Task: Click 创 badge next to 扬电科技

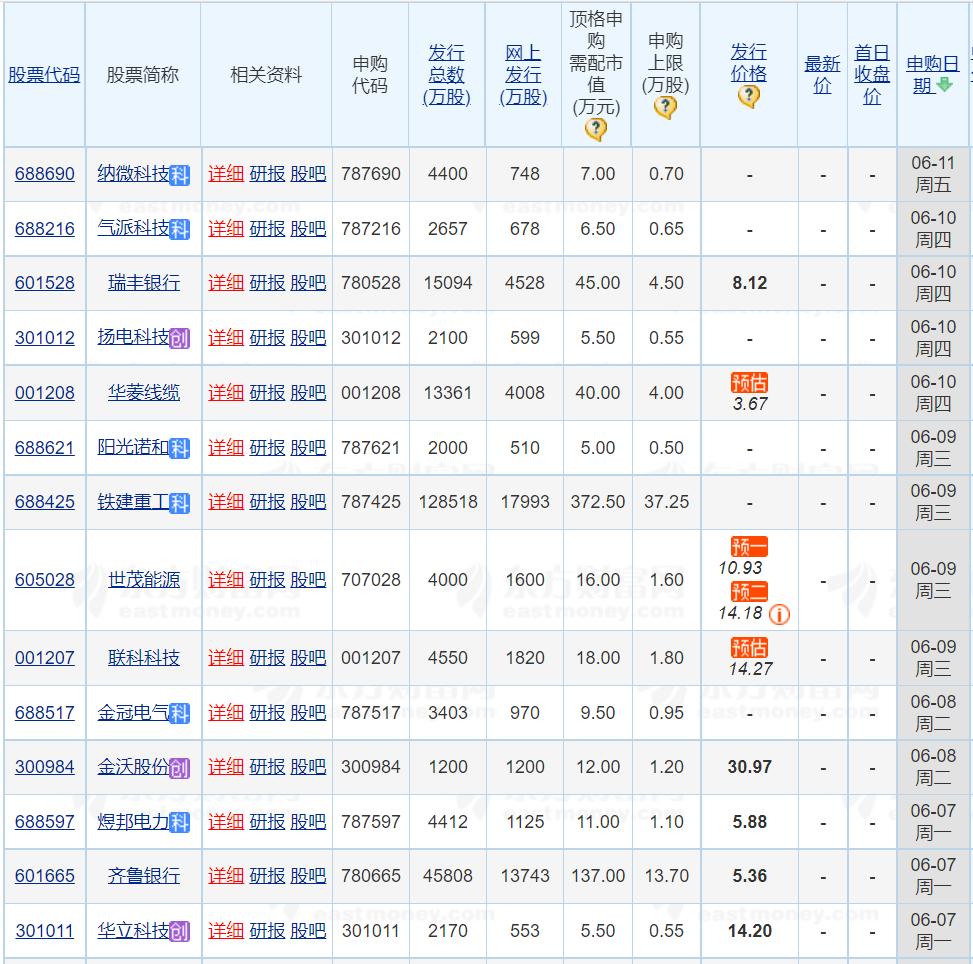Action: click(179, 339)
